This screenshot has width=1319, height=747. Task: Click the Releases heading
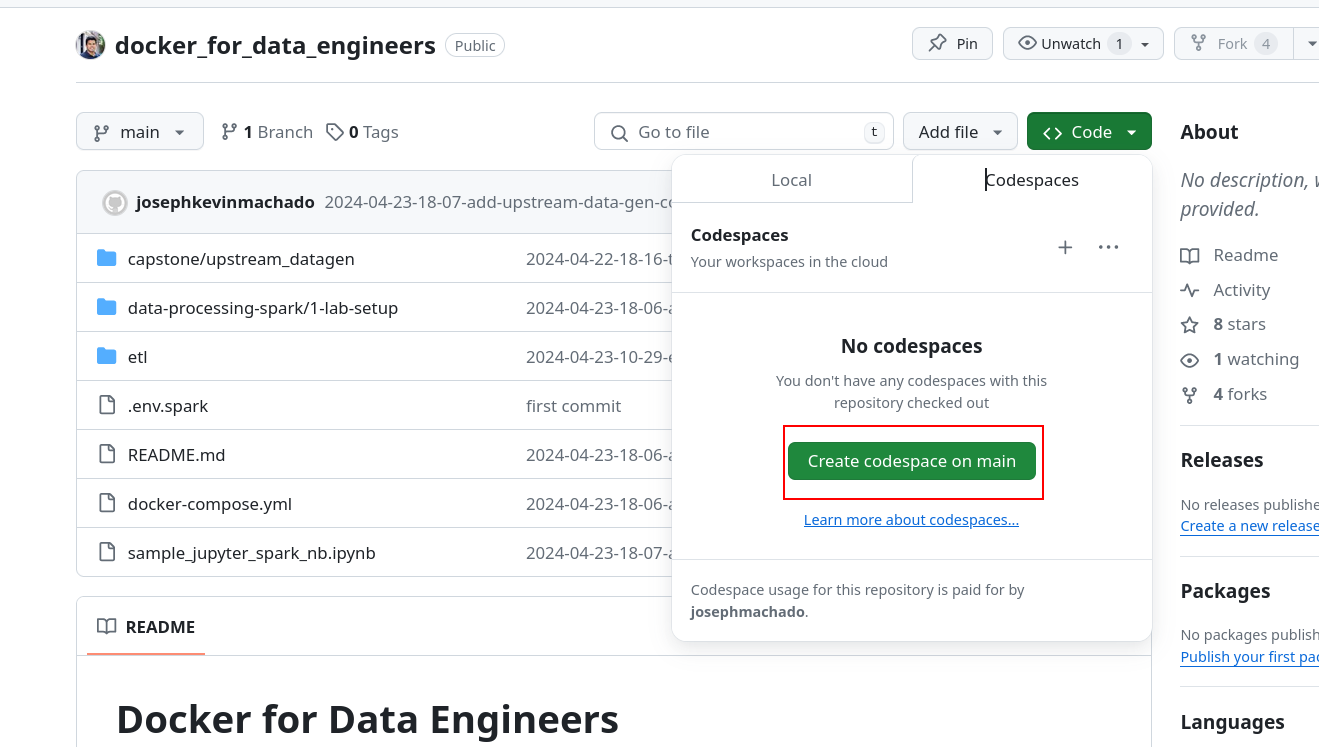point(1221,460)
